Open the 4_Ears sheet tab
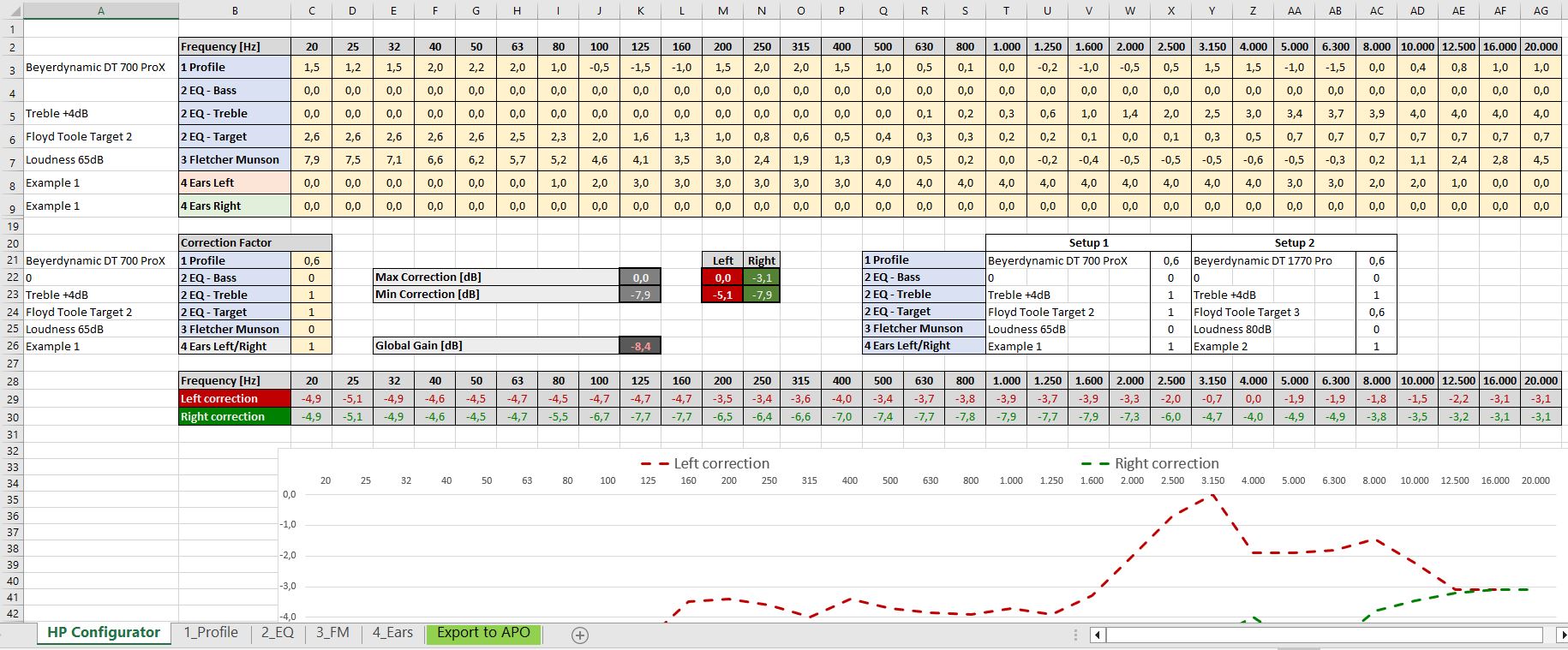This screenshot has height=650, width=1568. pyautogui.click(x=392, y=633)
